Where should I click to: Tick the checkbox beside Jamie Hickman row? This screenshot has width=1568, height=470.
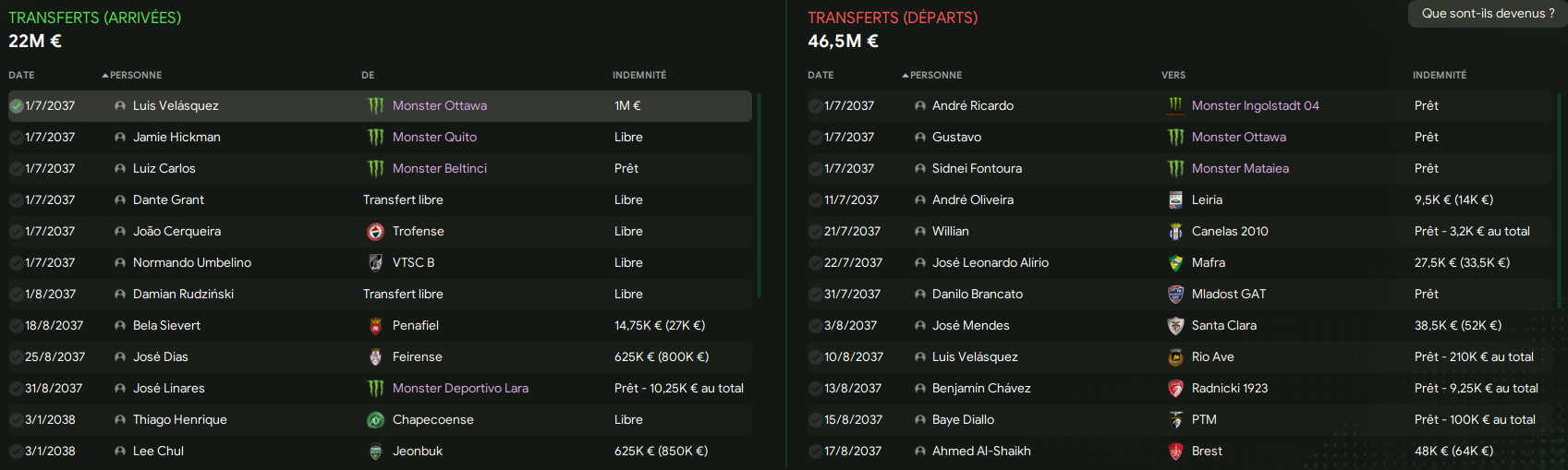(x=17, y=138)
